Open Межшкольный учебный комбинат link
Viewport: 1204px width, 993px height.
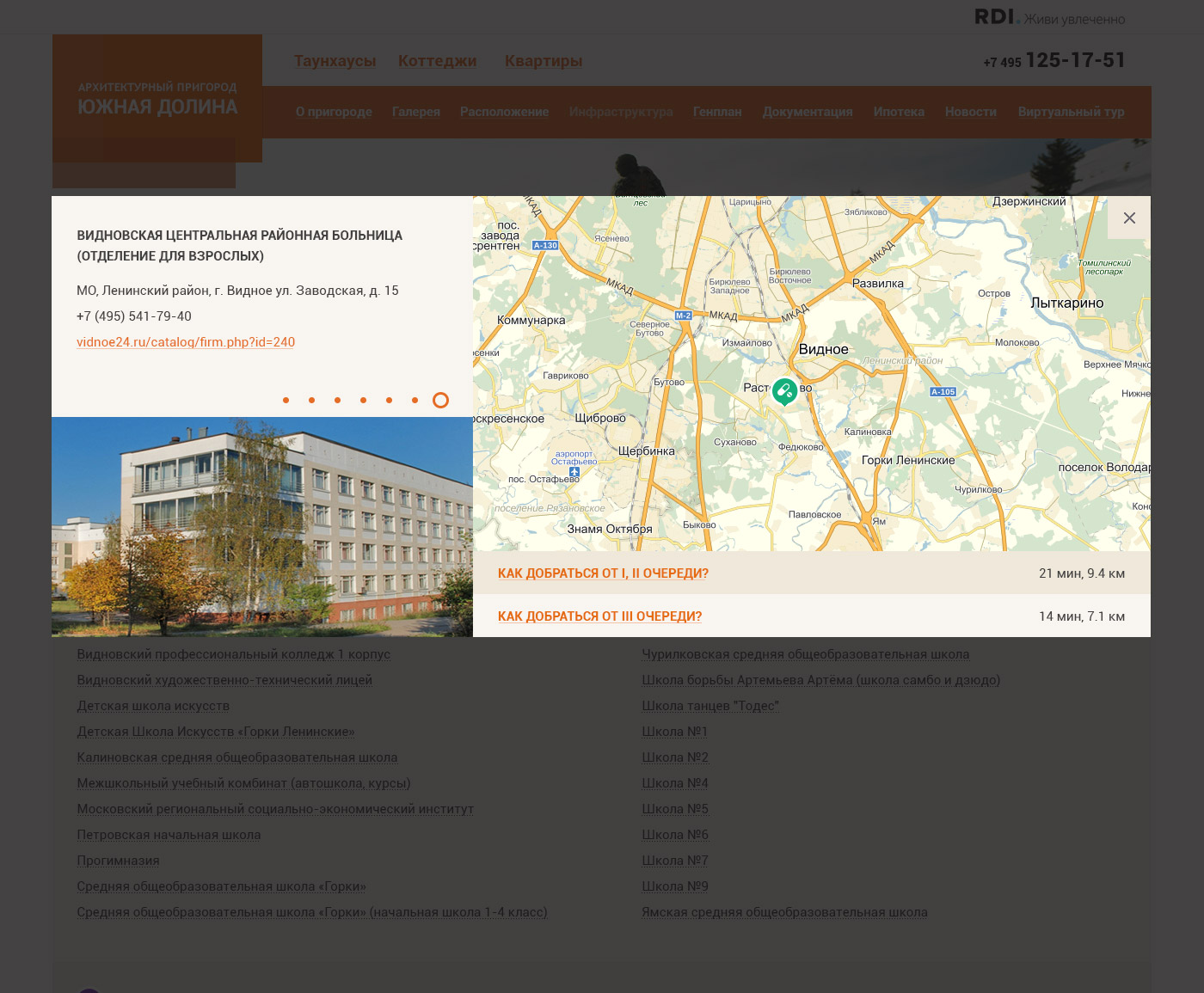243,783
